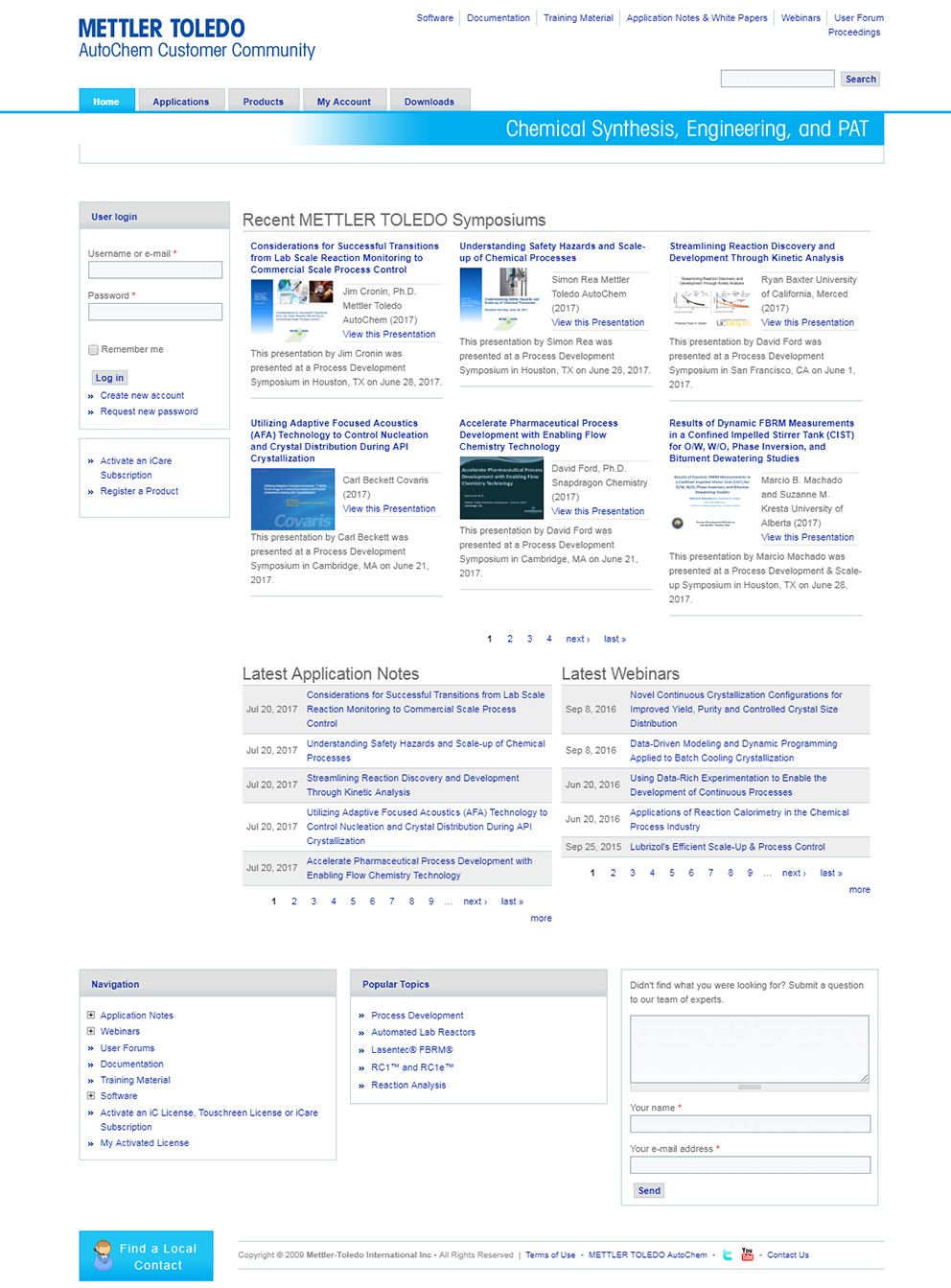Click more under Latest Webinars
951x1288 pixels.
point(860,890)
